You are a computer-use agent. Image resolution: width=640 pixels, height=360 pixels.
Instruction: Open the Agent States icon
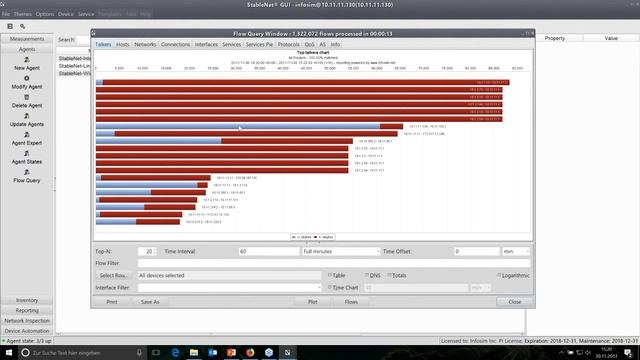click(x=27, y=153)
